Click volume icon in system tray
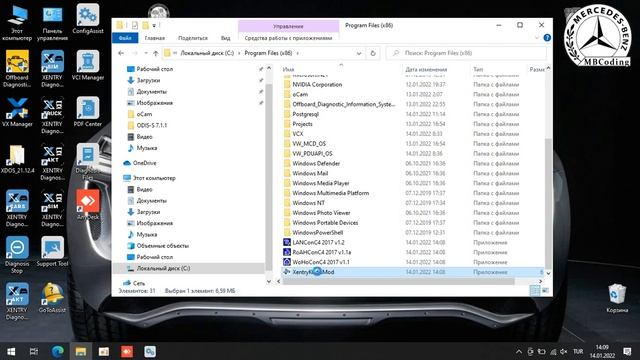Screen dimensions: 640x360 pyautogui.click(x=564, y=351)
